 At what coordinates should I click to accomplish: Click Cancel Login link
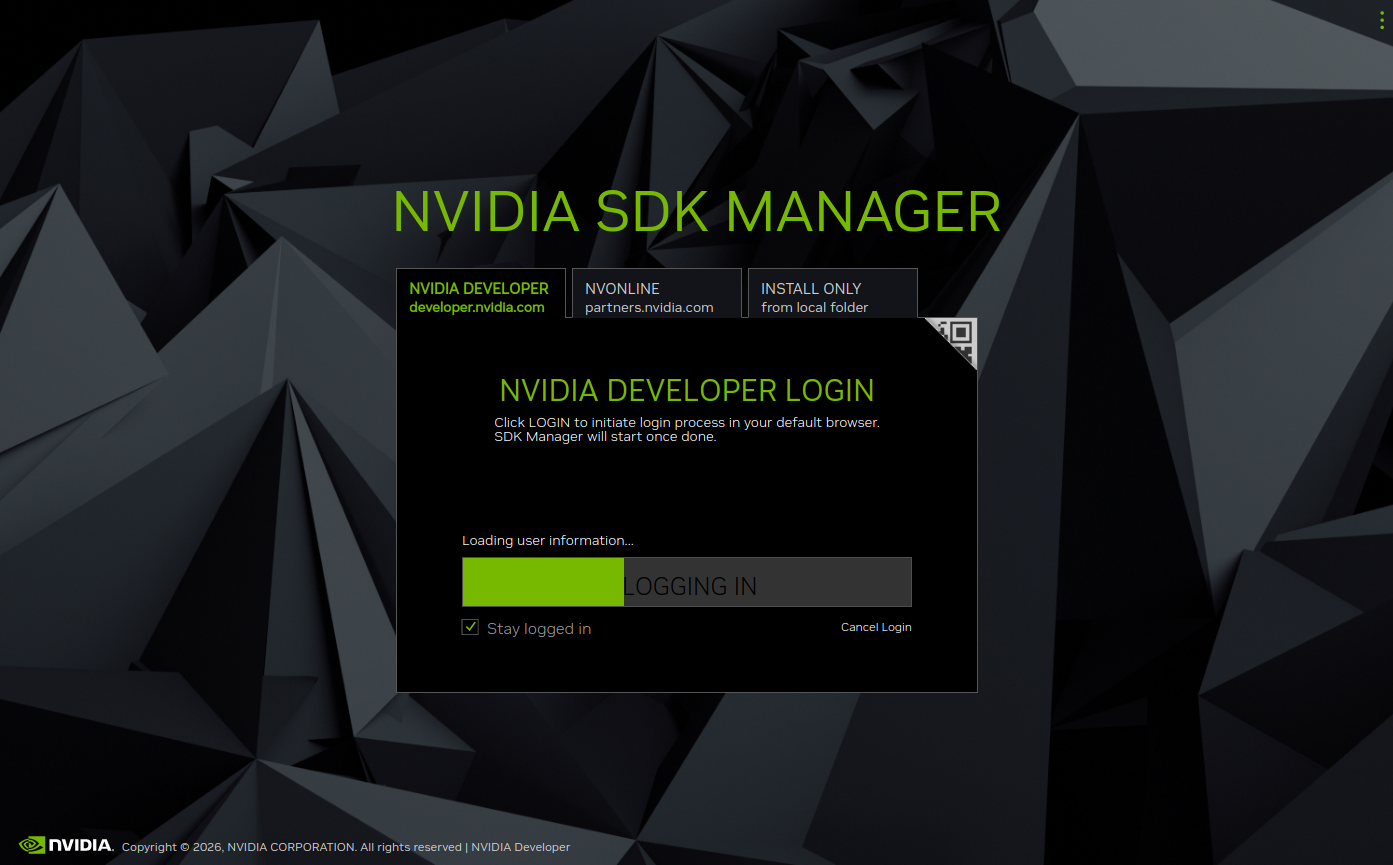[x=876, y=627]
